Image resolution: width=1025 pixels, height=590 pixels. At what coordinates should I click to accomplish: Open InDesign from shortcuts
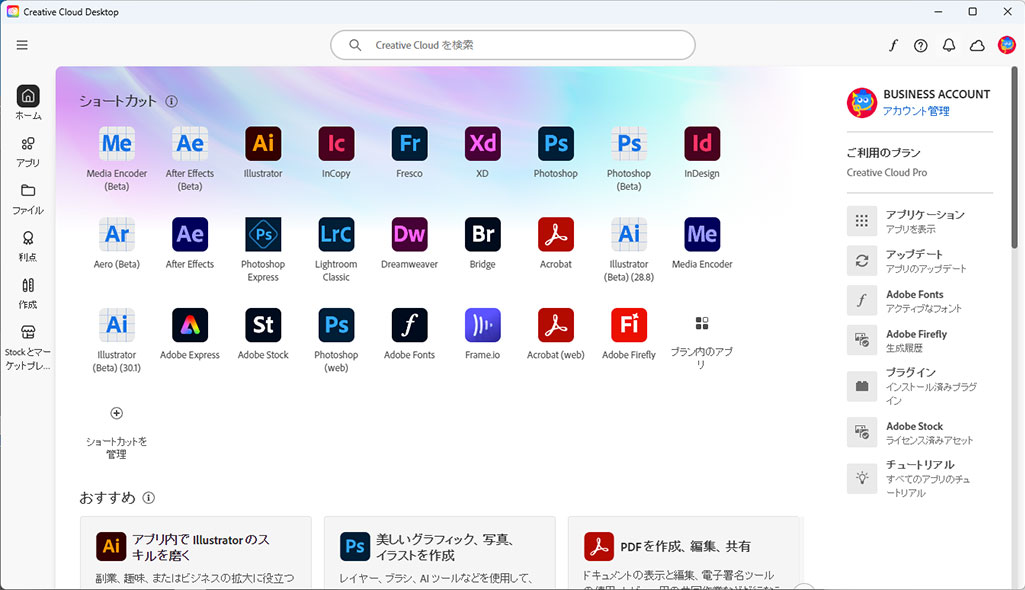click(702, 144)
